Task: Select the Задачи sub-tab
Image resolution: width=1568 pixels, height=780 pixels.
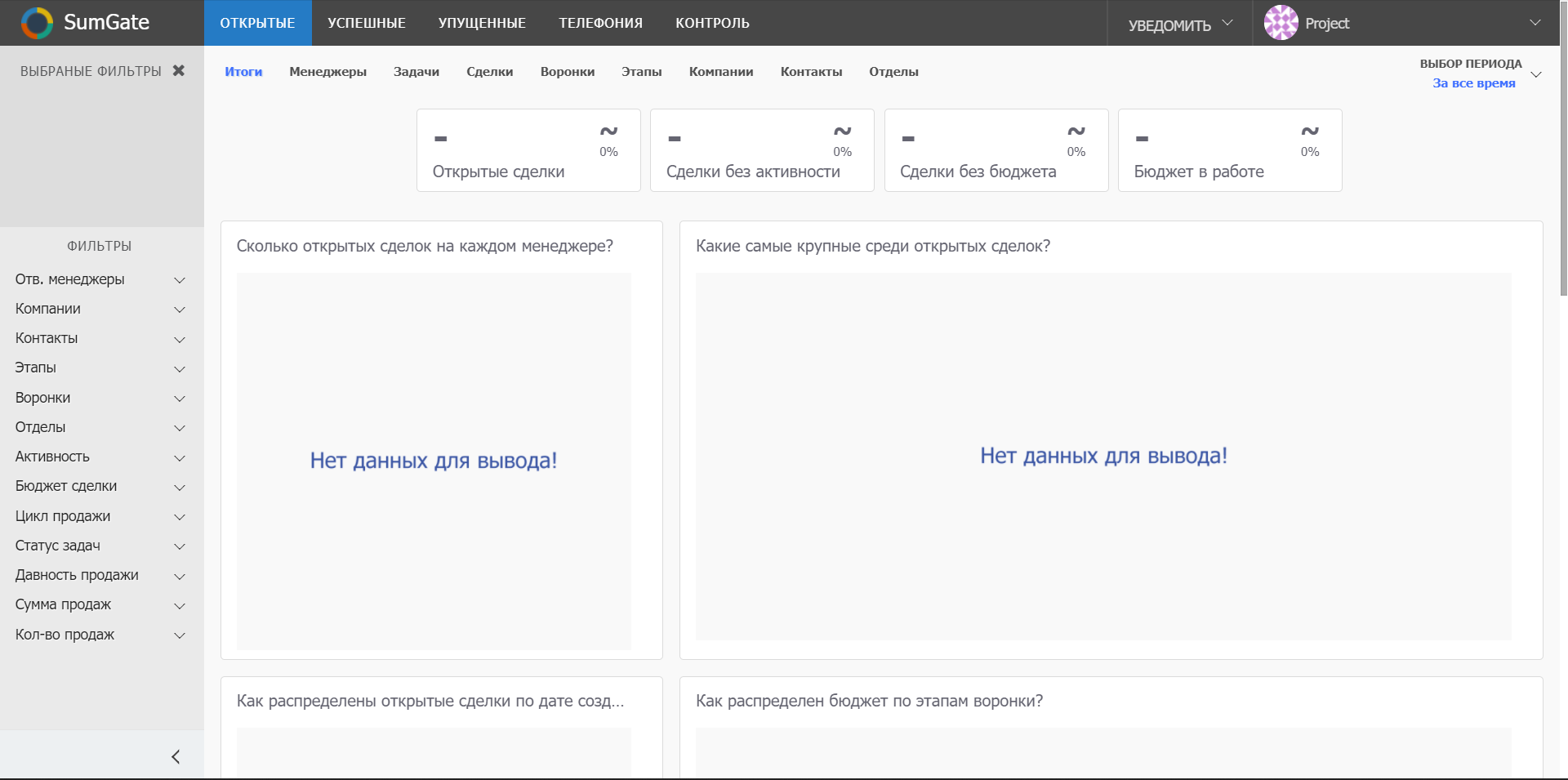Action: (416, 72)
